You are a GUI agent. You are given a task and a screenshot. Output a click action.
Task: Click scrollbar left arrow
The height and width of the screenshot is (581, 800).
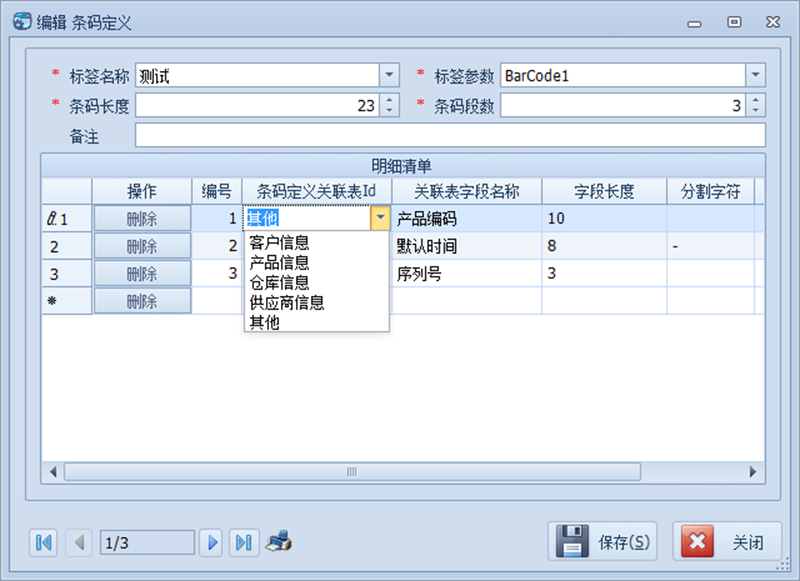[x=53, y=471]
